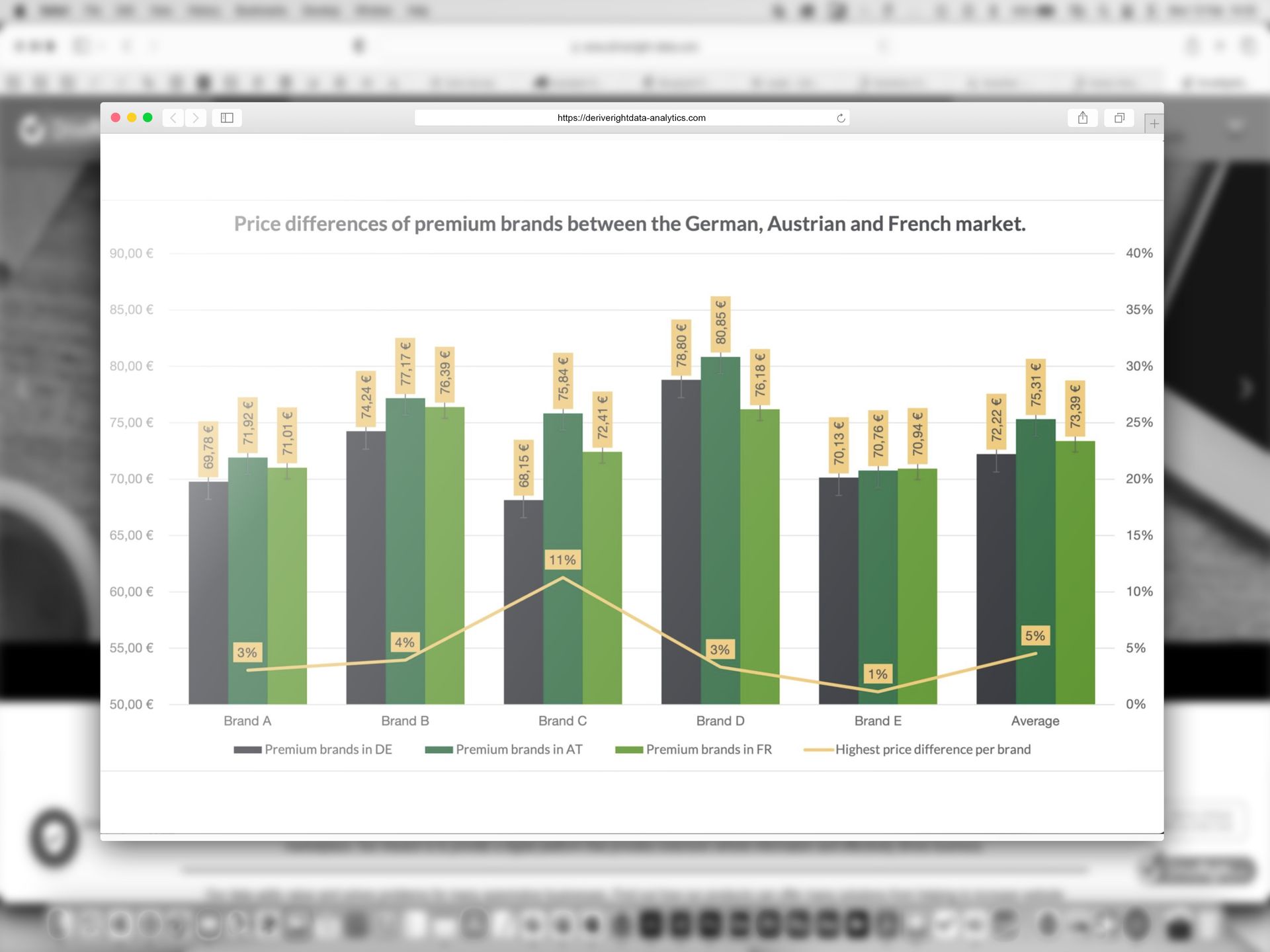Screen dimensions: 1270x952
Task: Focus the deriverightdata-analytics.com address bar
Action: (631, 118)
